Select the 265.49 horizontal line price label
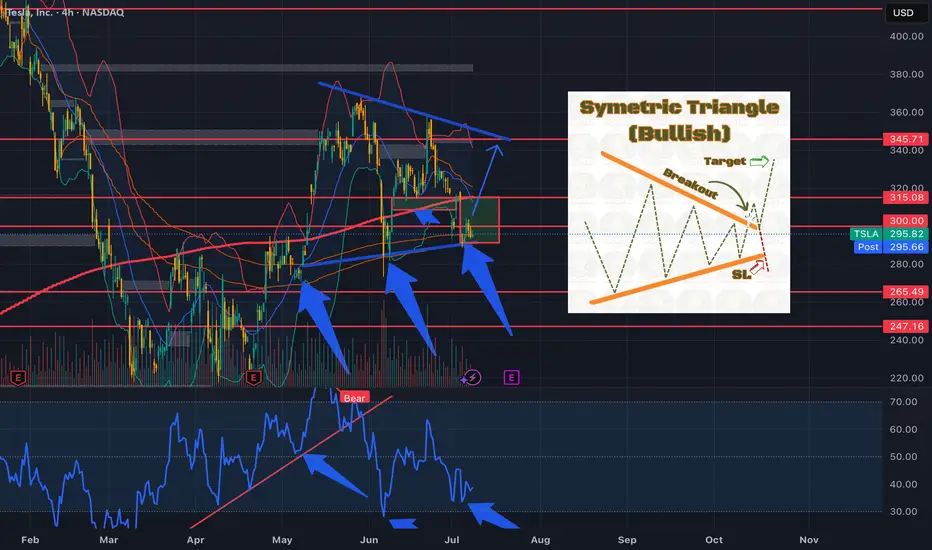Screen dimensions: 932x550 click(x=906, y=291)
